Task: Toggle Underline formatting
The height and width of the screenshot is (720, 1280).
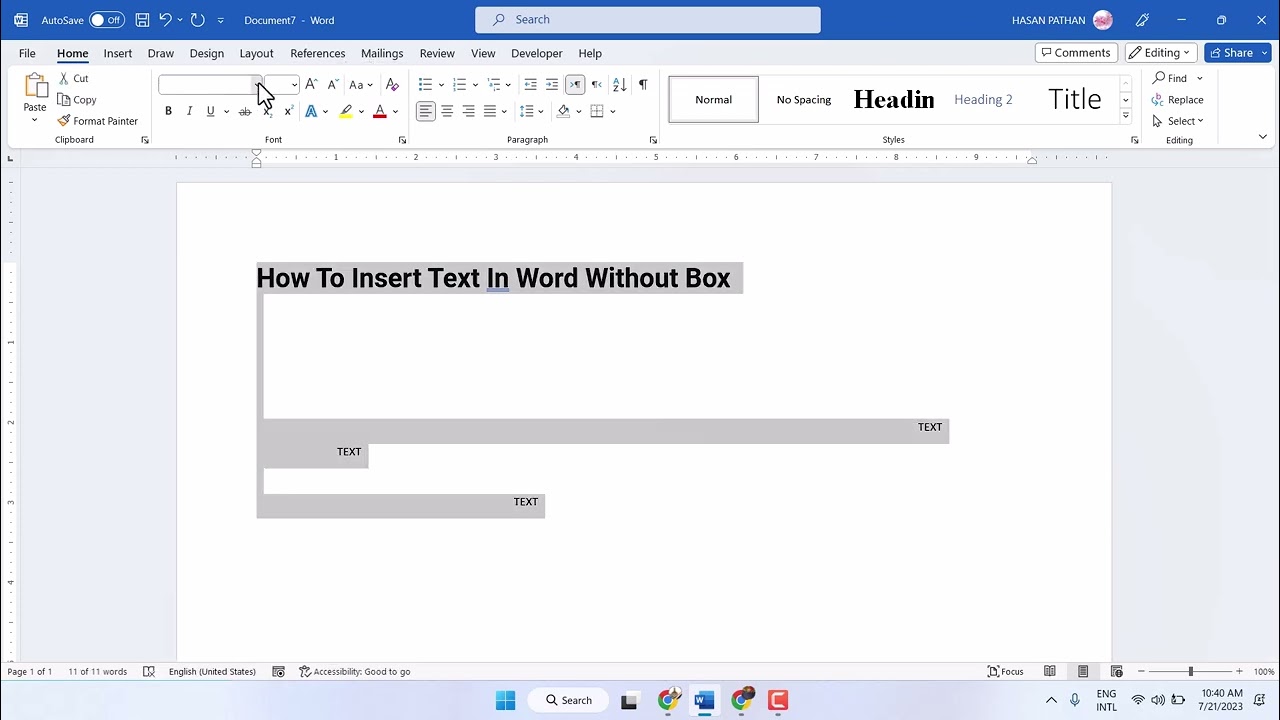Action: (210, 111)
